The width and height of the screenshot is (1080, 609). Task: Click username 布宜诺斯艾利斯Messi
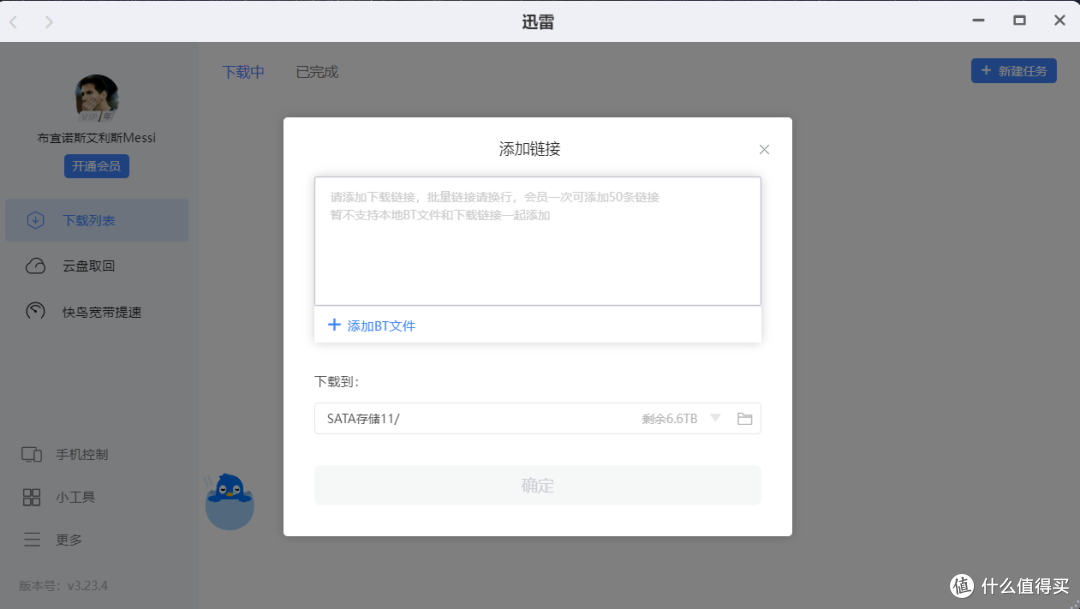point(96,138)
